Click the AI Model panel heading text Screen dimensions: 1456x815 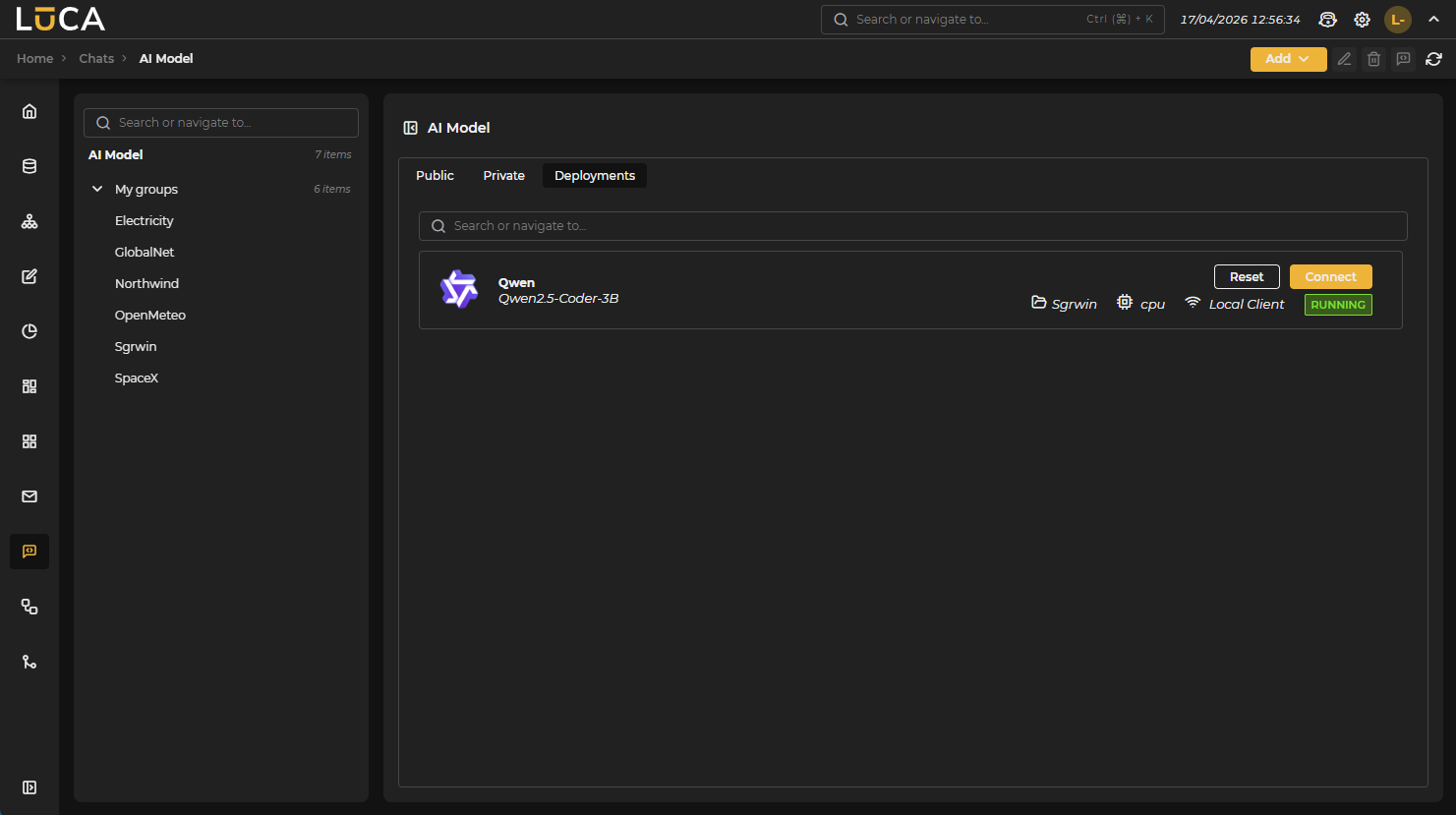(458, 128)
